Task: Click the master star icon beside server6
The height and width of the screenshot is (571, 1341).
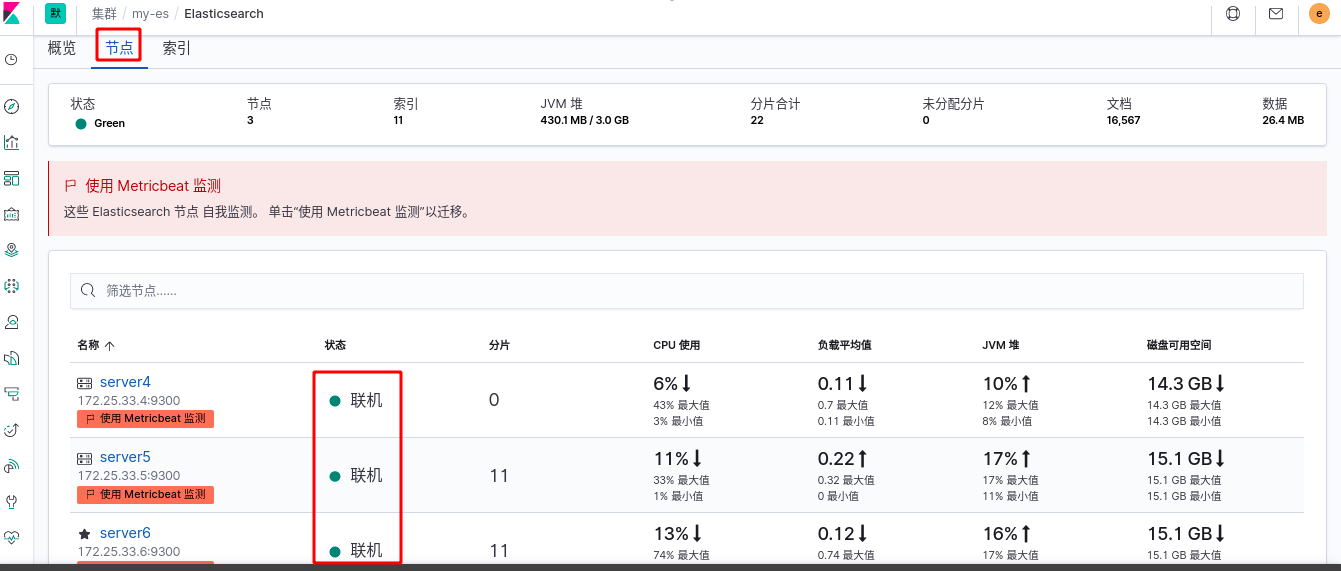Action: click(85, 534)
